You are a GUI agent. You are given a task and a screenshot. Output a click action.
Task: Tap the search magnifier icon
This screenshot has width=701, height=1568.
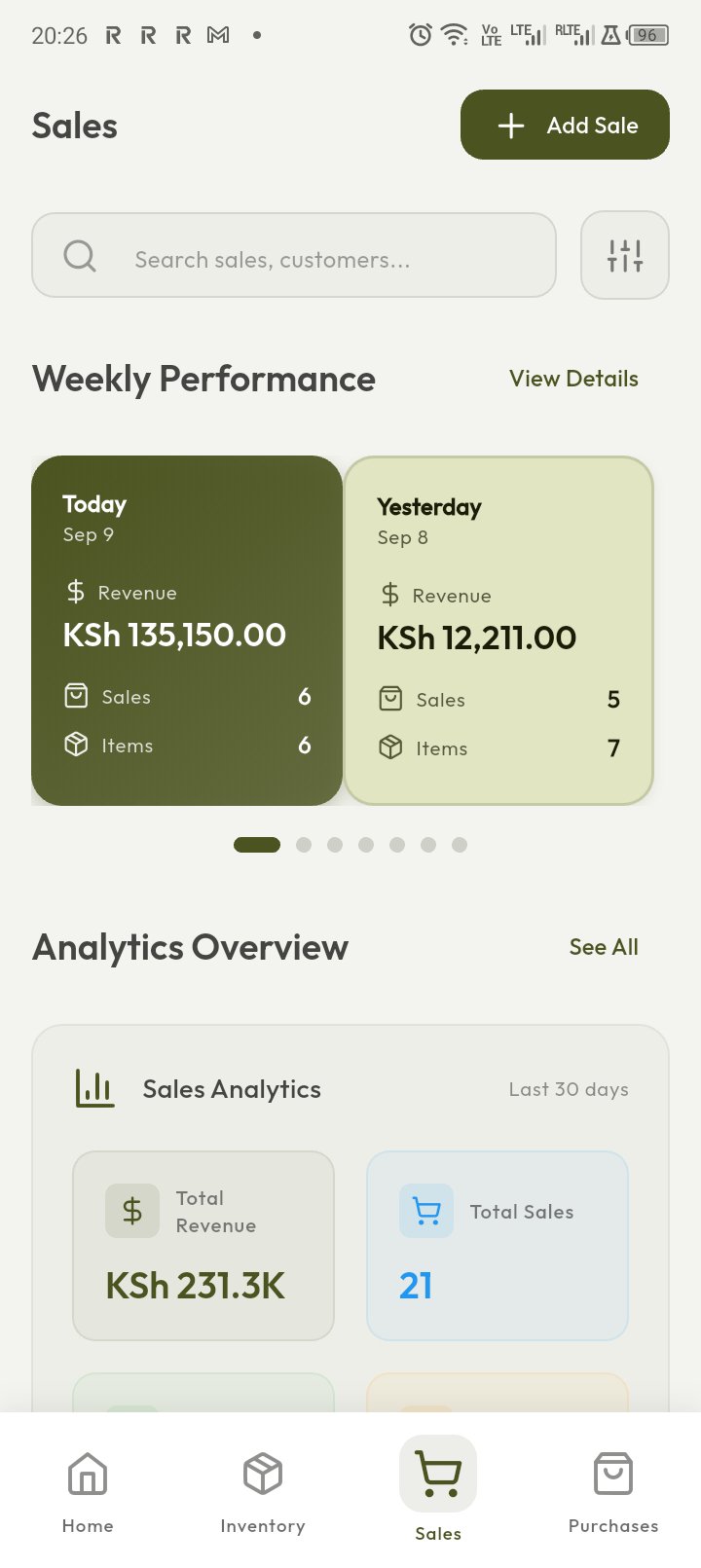coord(80,256)
